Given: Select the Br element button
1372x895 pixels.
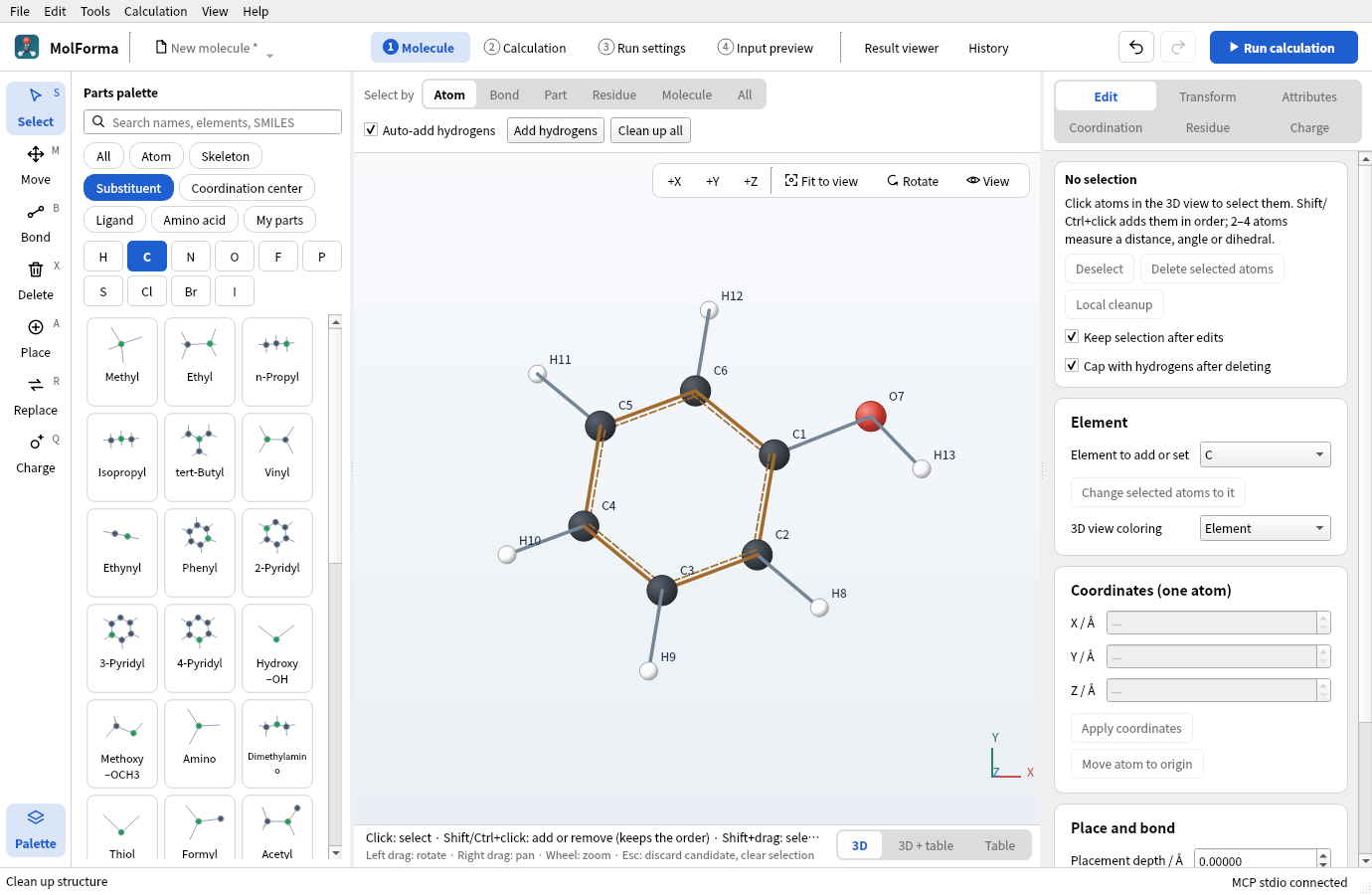Looking at the screenshot, I should (x=191, y=291).
